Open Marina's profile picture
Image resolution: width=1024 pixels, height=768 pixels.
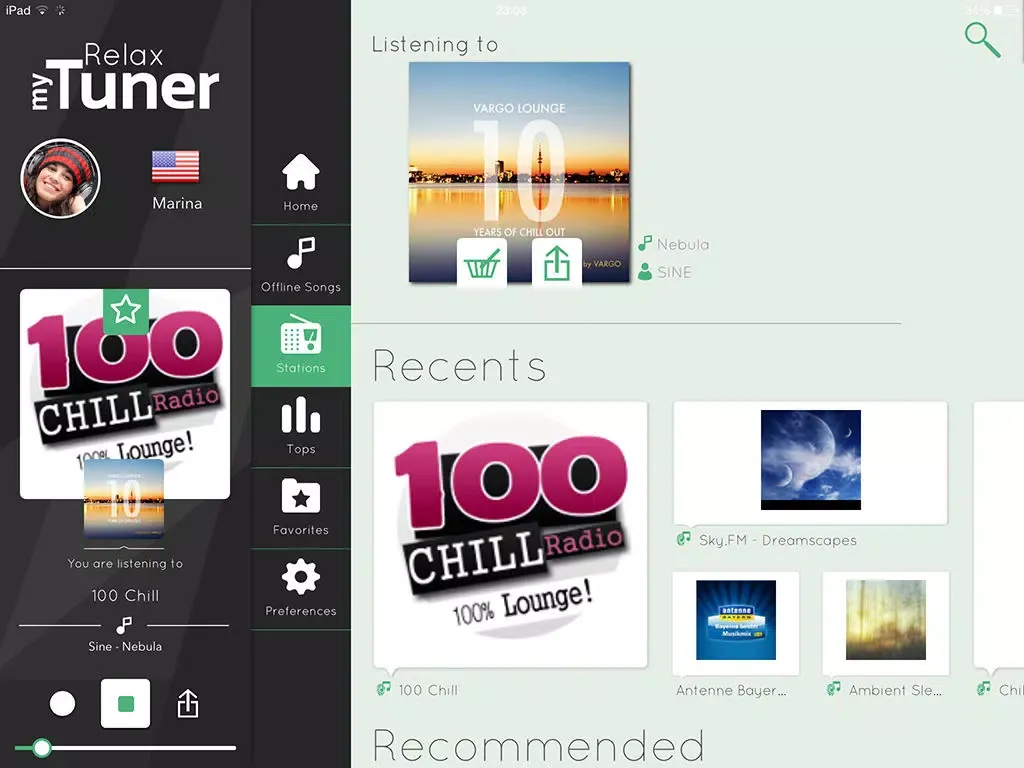pos(60,178)
